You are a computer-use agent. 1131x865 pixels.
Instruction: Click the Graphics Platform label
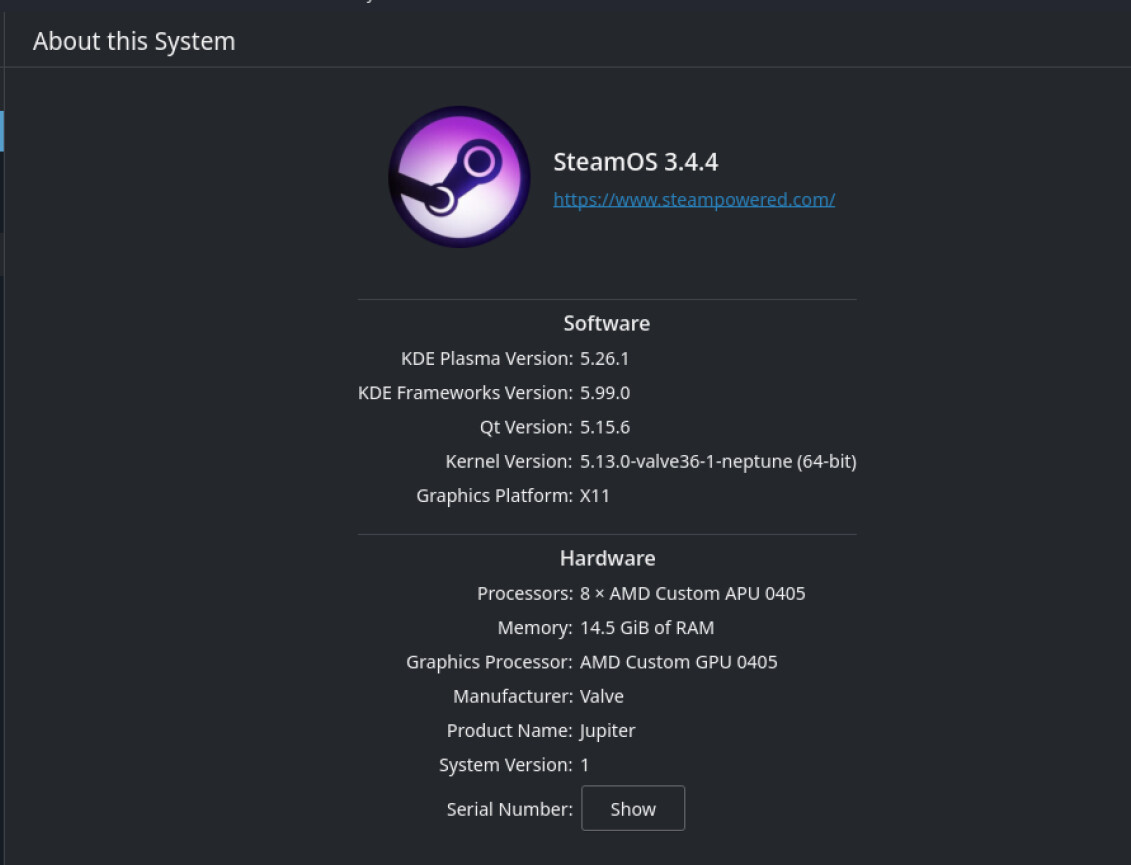tap(494, 496)
